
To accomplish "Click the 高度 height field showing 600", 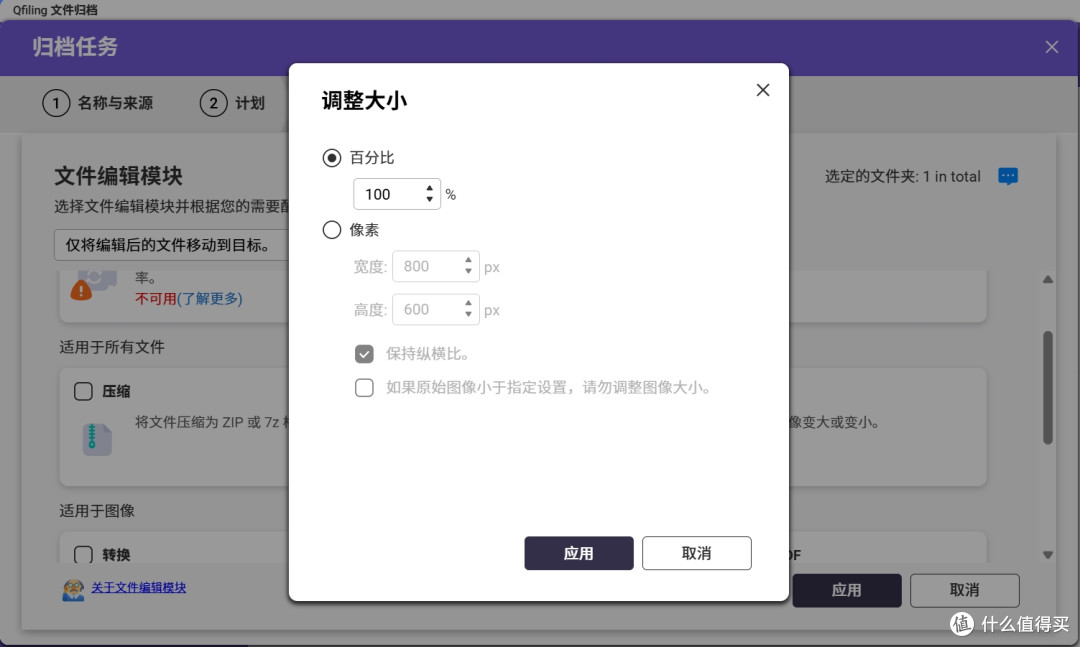I will click(x=435, y=309).
